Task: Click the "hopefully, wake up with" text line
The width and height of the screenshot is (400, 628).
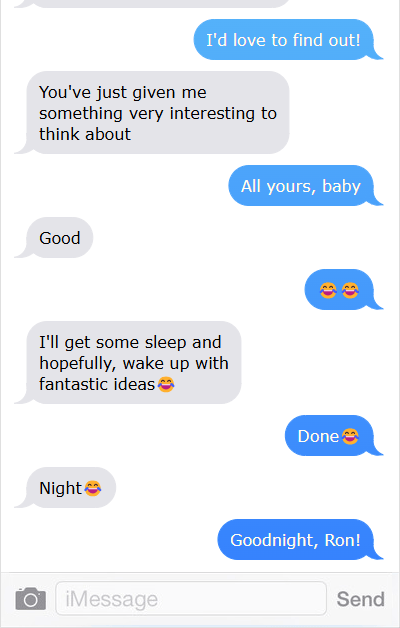Action: 134,363
